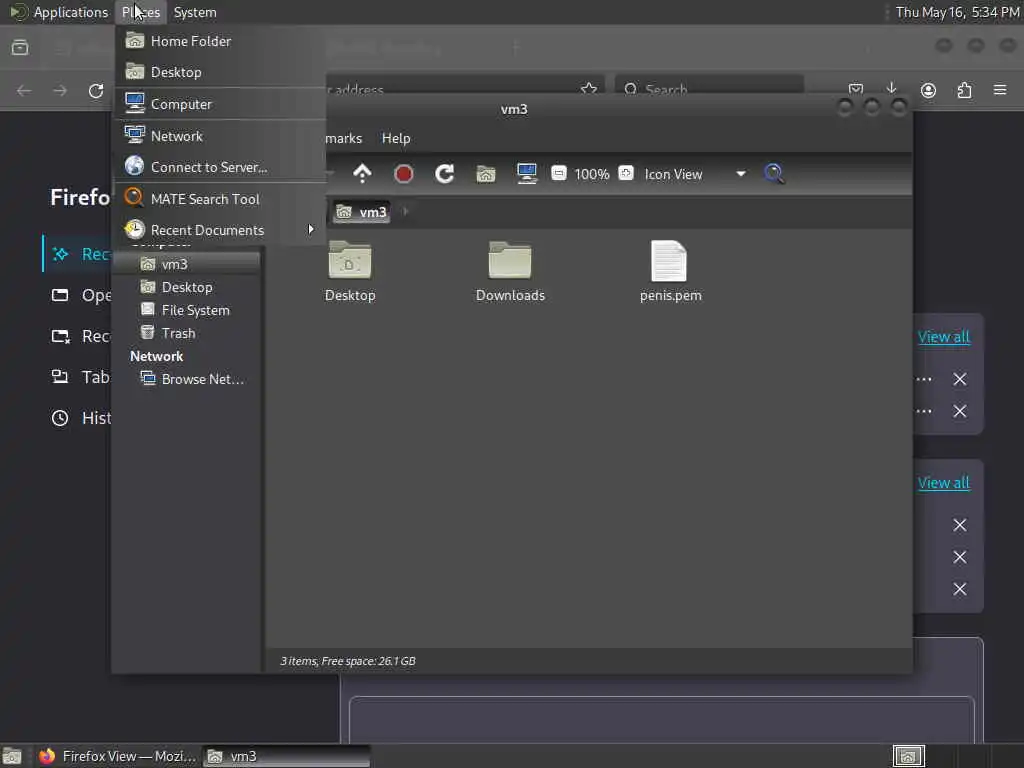Image resolution: width=1024 pixels, height=768 pixels.
Task: Select the Desktop folder icon
Action: pos(350,272)
